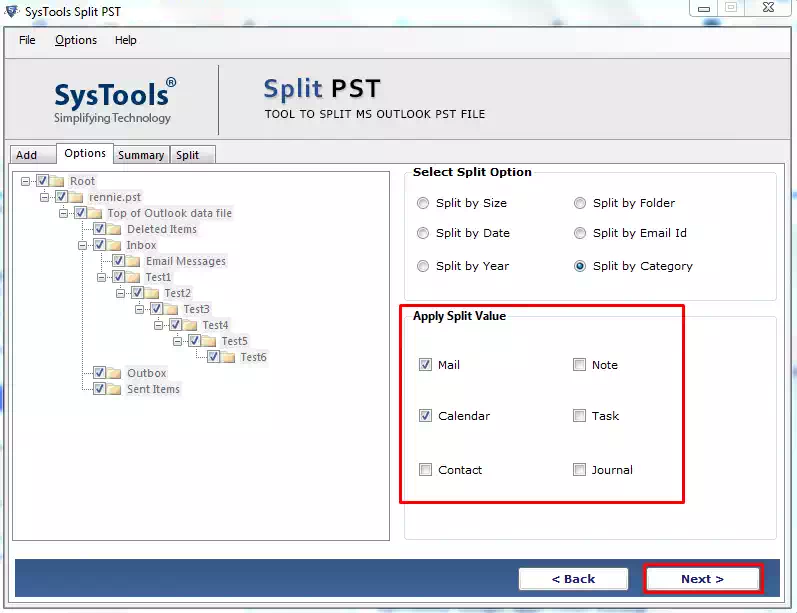Screen dimensions: 797x613
Task: Click the Test2 folder icon
Action: (152, 293)
